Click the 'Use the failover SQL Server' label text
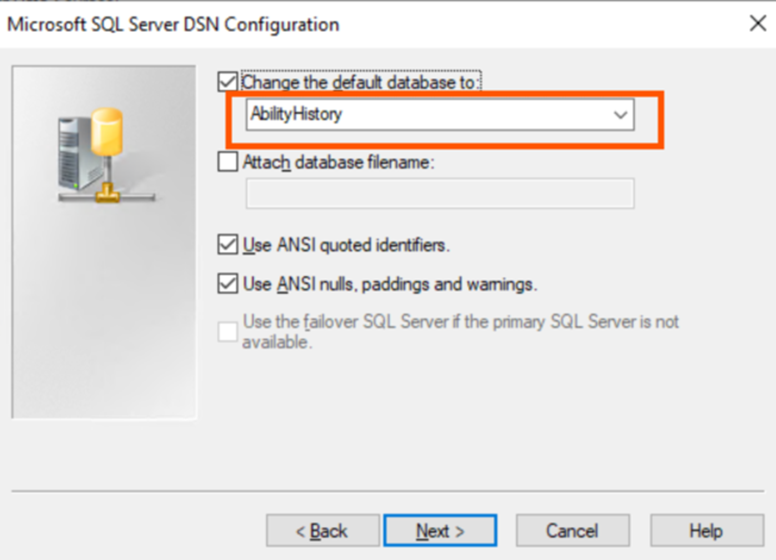This screenshot has width=776, height=560. (461, 331)
